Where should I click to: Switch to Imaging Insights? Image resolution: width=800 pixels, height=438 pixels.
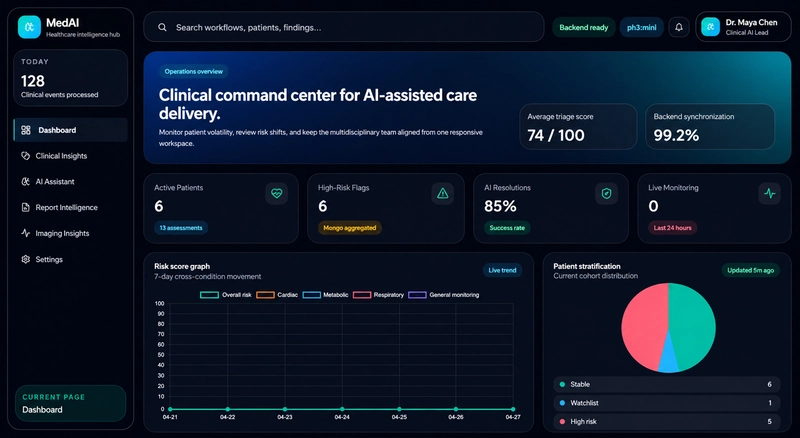pos(70,233)
